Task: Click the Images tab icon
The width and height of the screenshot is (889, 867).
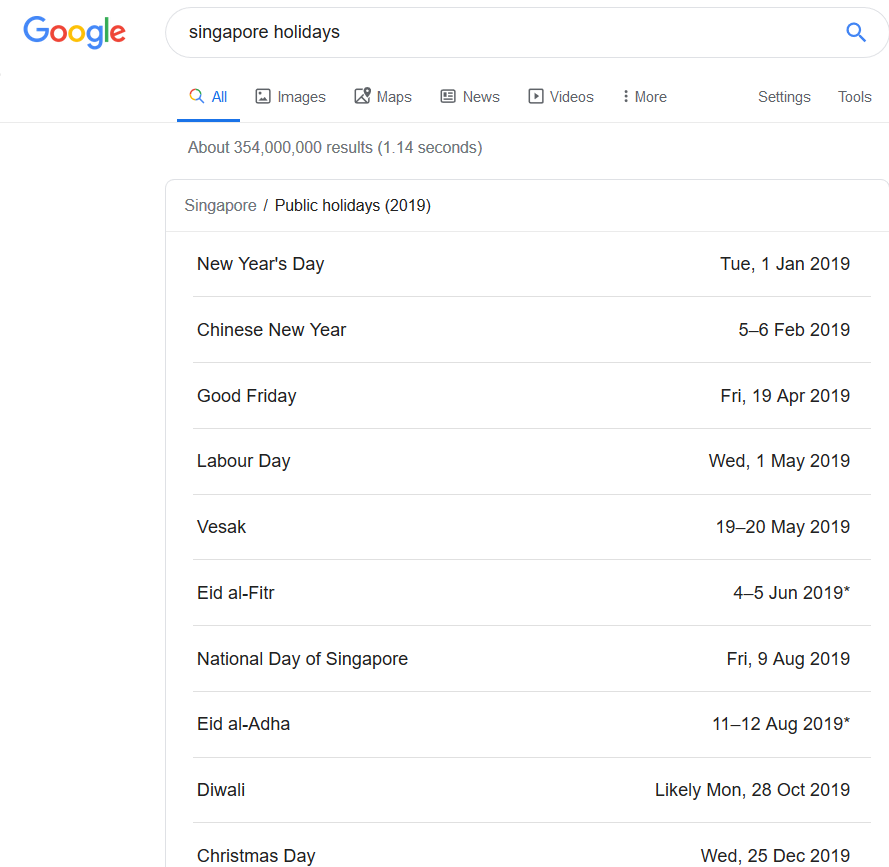Action: tap(263, 96)
